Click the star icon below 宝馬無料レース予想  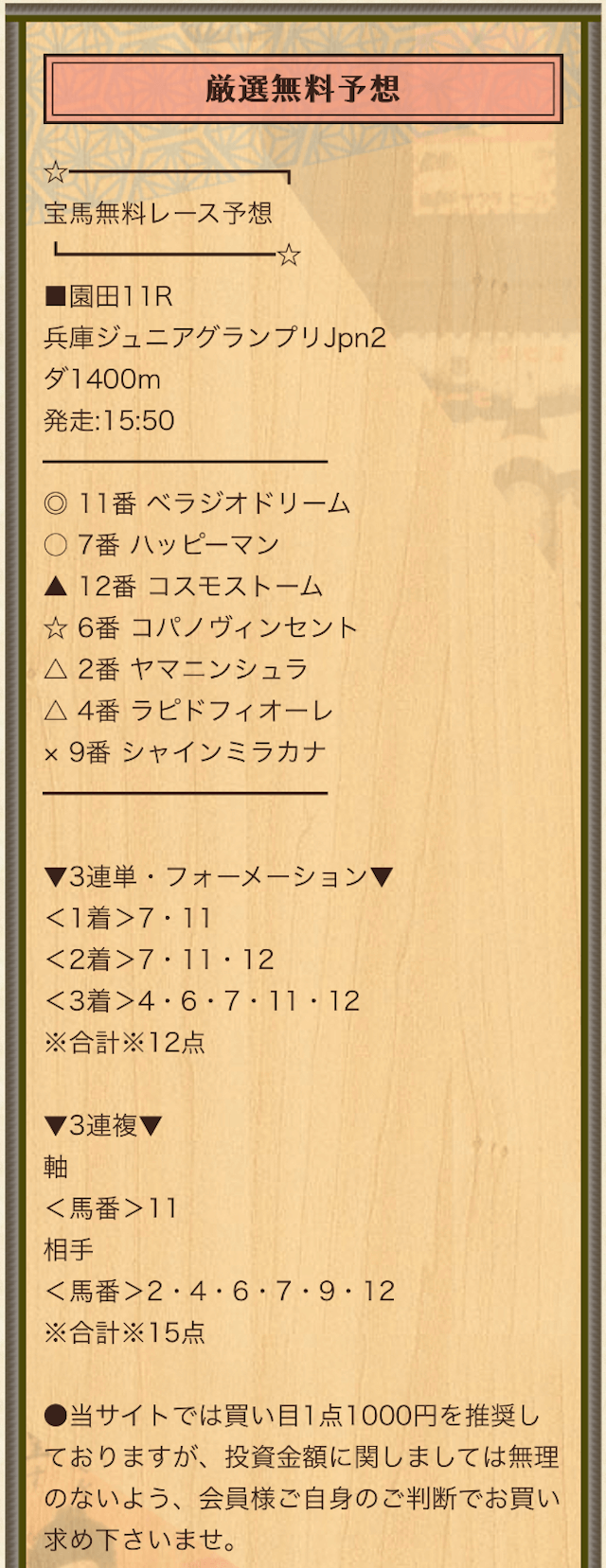(x=289, y=255)
